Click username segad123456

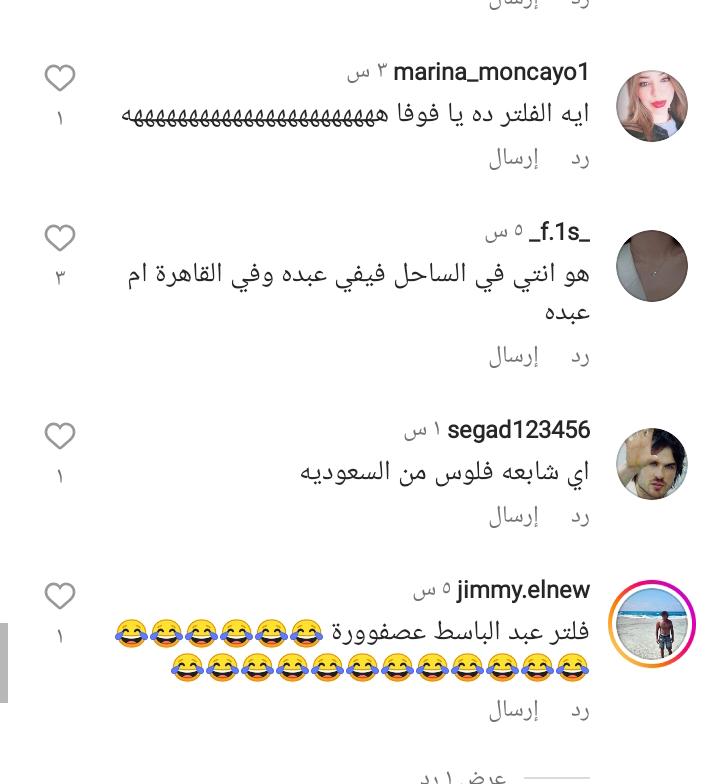[518, 430]
